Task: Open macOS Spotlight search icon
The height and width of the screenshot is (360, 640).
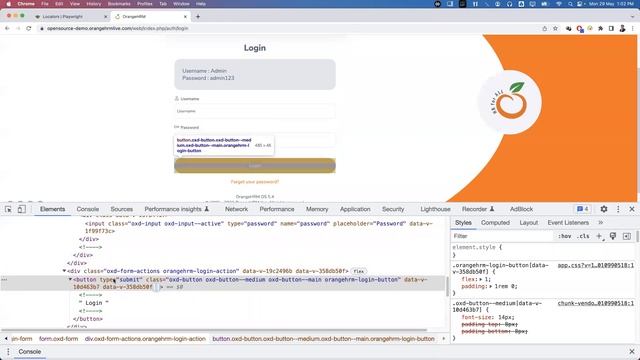Action: pyautogui.click(x=570, y=4)
